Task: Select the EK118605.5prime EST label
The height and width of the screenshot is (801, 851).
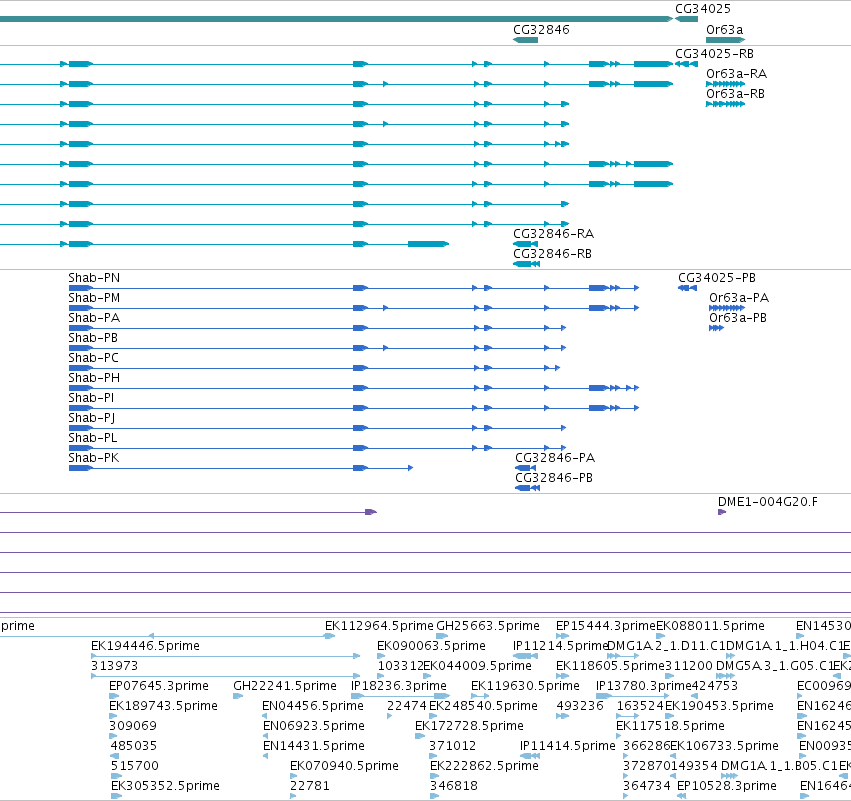Action: point(610,666)
